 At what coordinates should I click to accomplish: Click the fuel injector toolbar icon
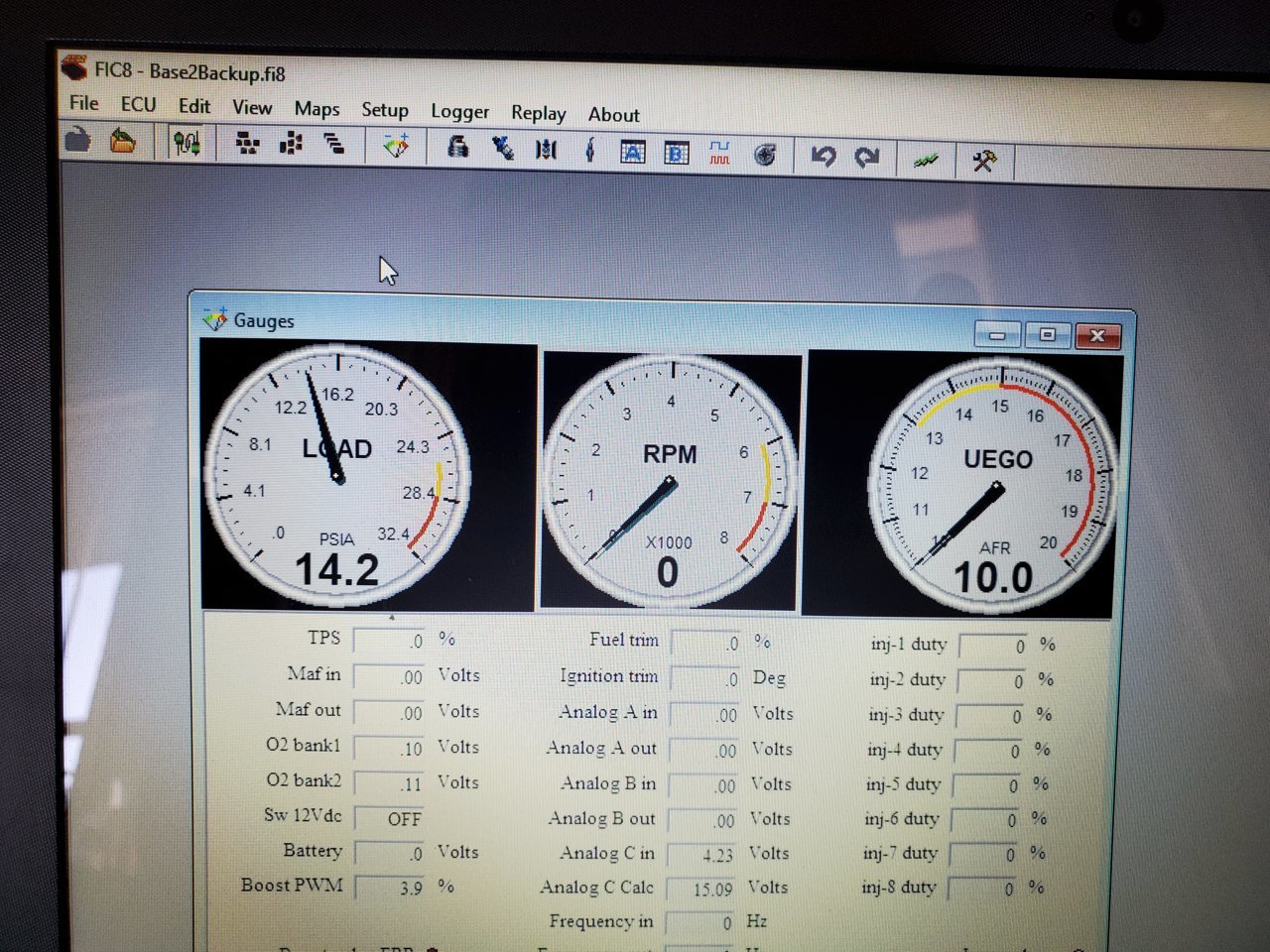pos(503,149)
